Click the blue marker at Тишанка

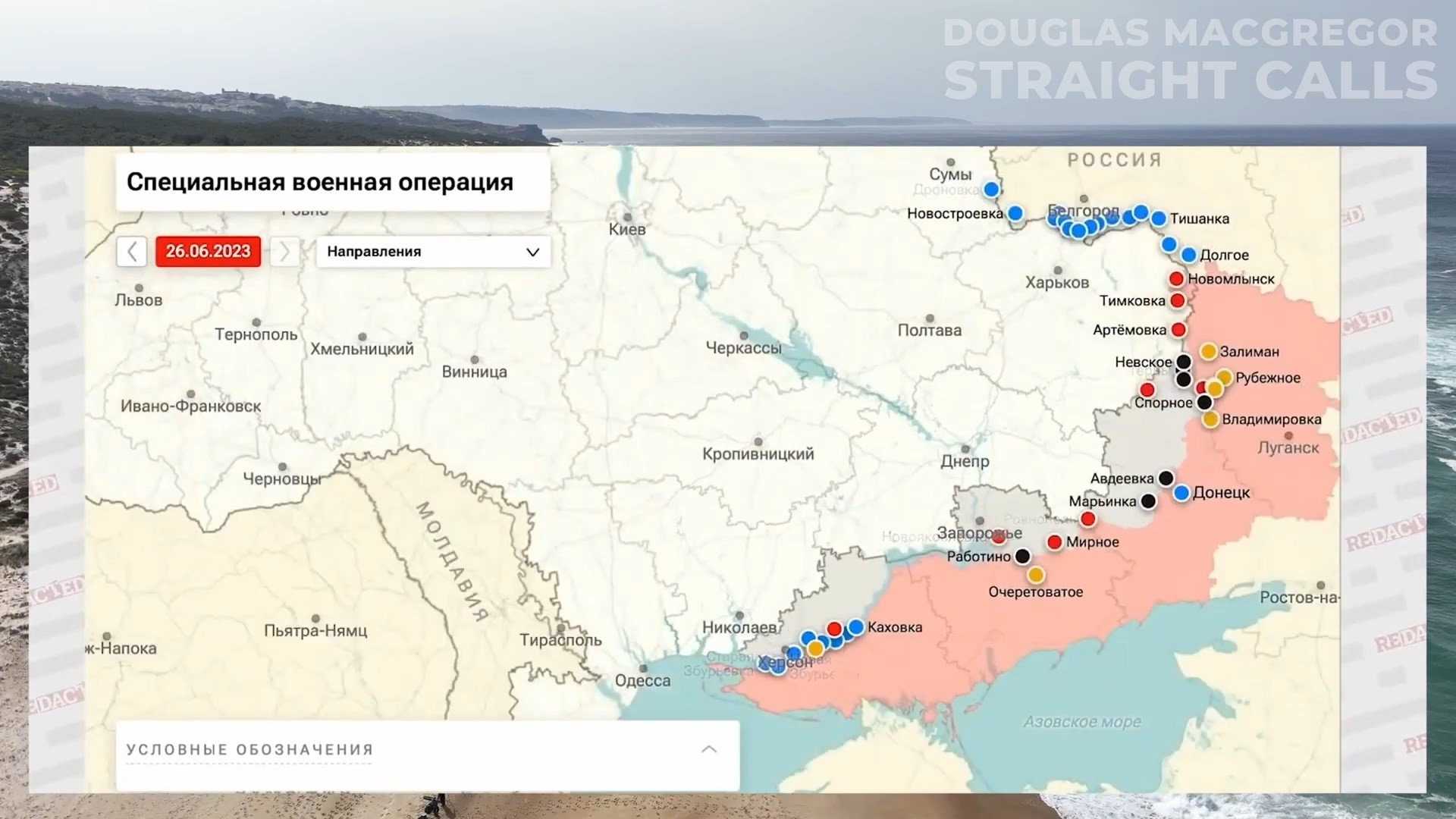[x=1159, y=219]
